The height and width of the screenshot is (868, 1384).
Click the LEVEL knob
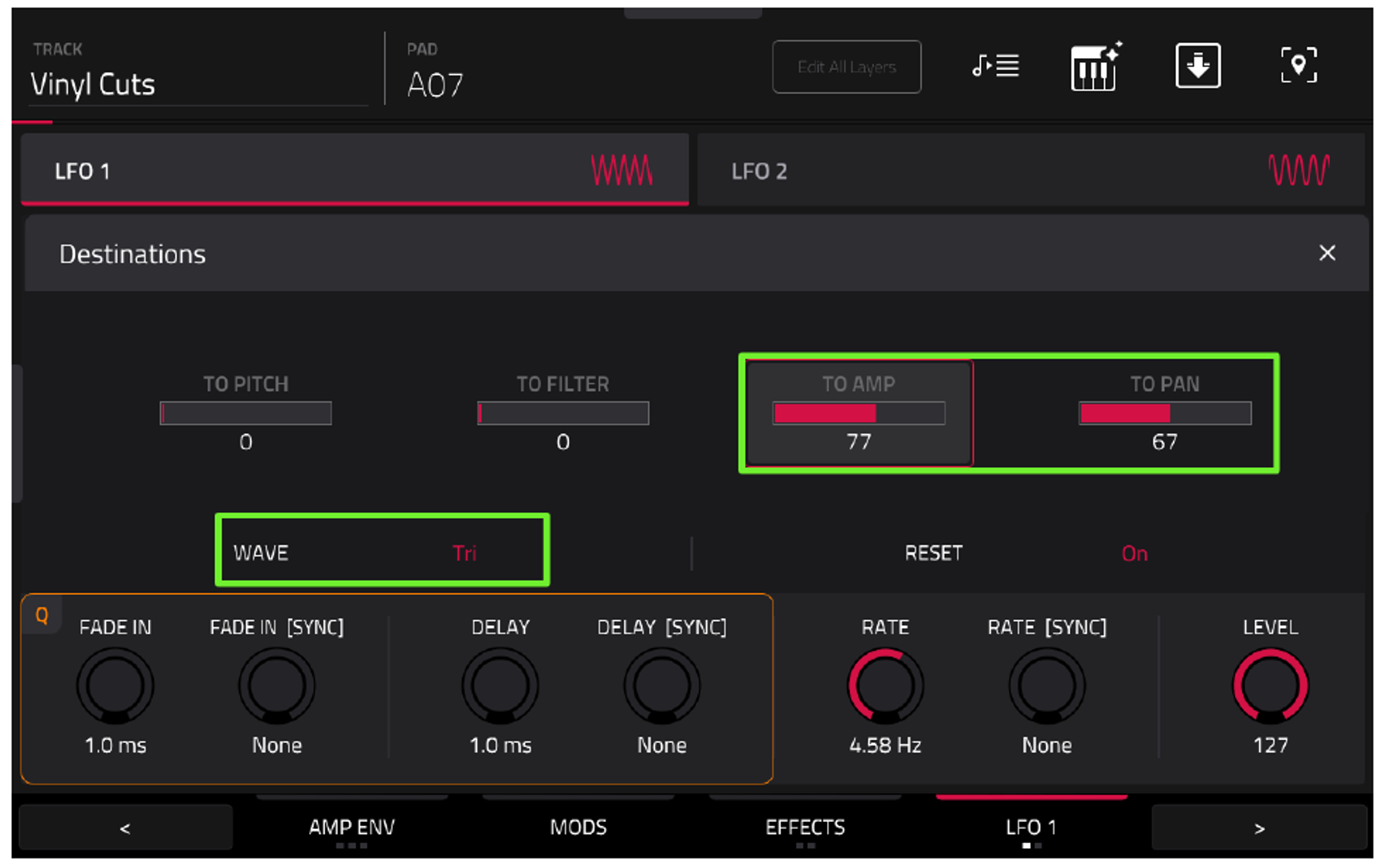(x=1270, y=686)
